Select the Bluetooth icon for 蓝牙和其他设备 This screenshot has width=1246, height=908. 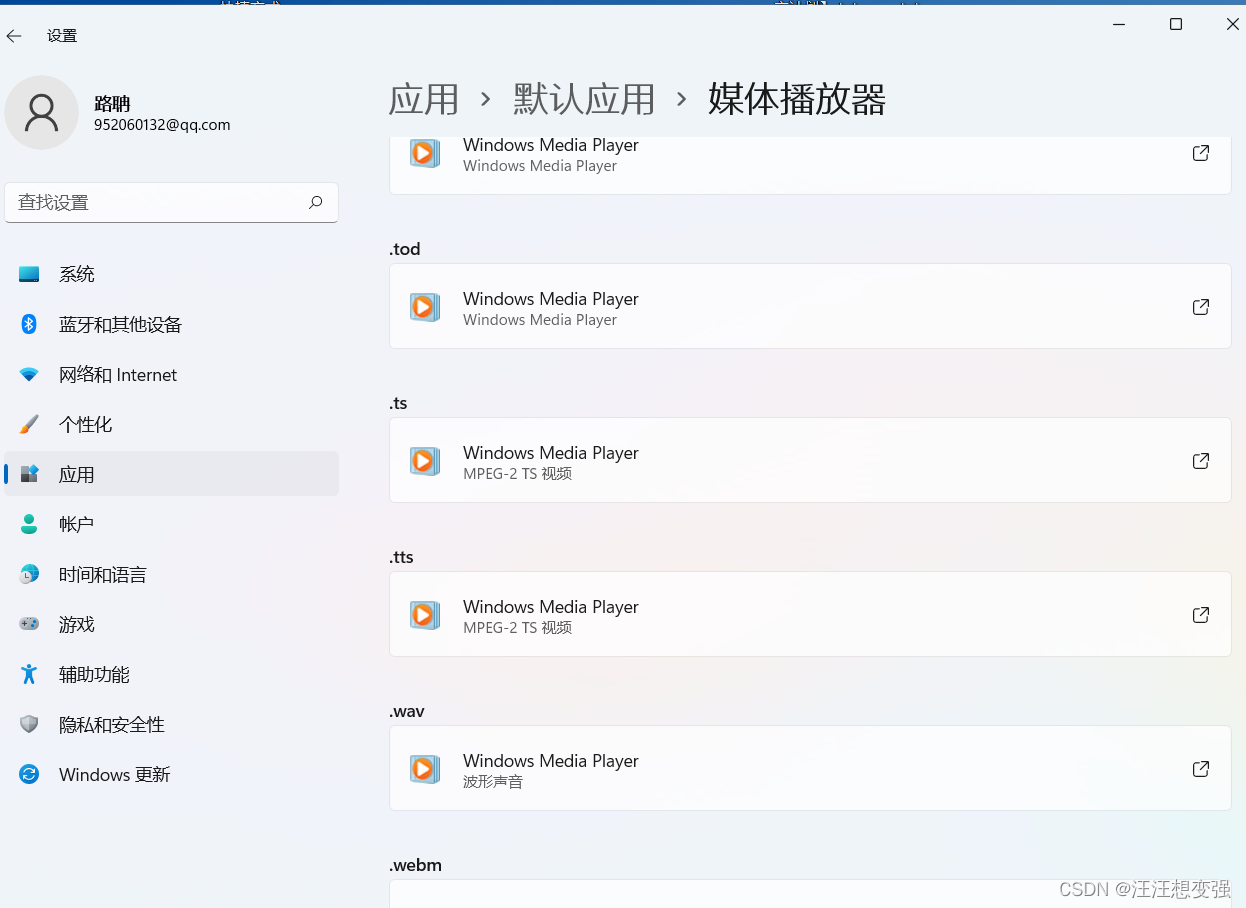click(x=29, y=324)
